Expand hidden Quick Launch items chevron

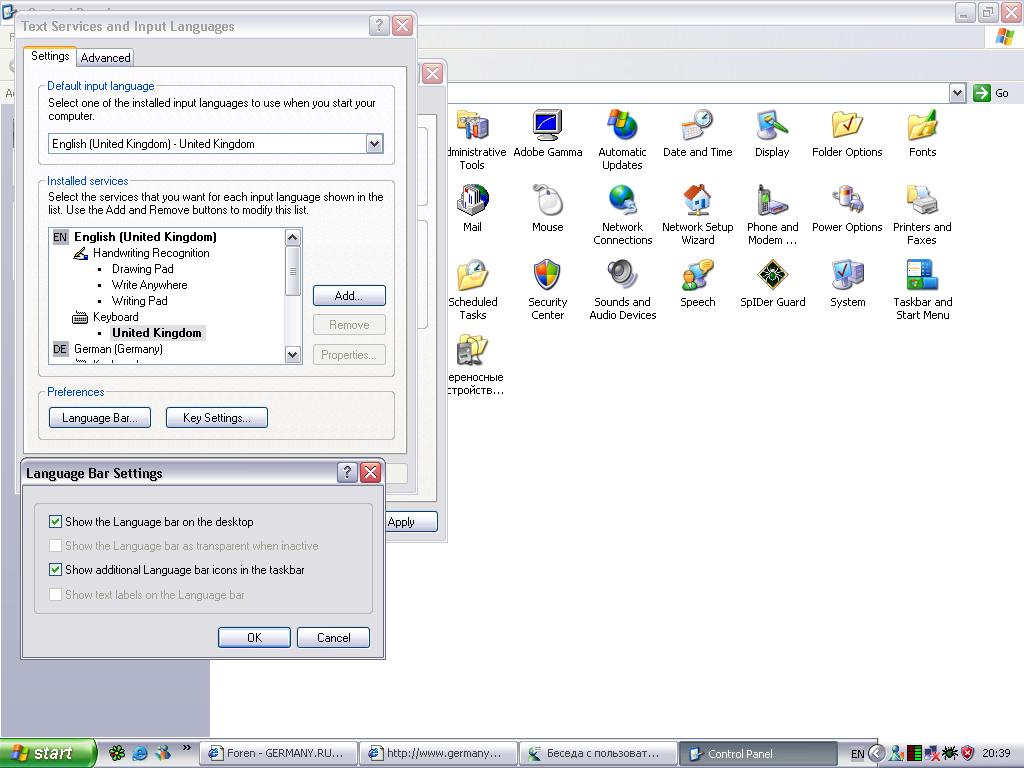tap(187, 748)
